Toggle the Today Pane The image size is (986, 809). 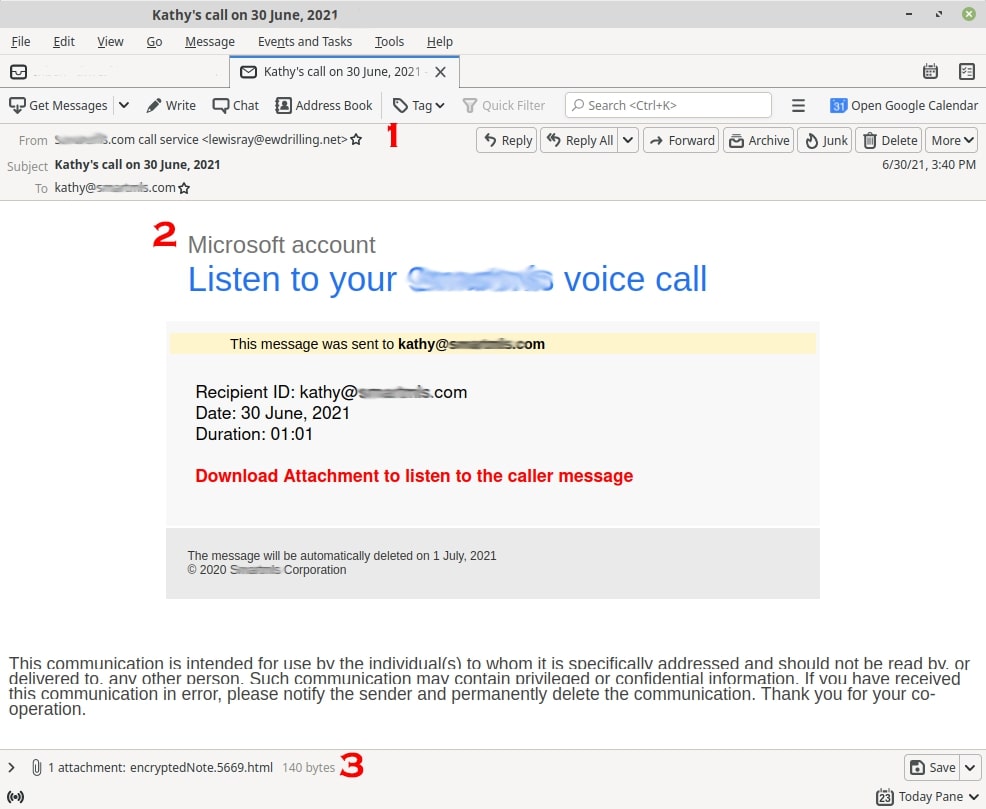[x=927, y=796]
